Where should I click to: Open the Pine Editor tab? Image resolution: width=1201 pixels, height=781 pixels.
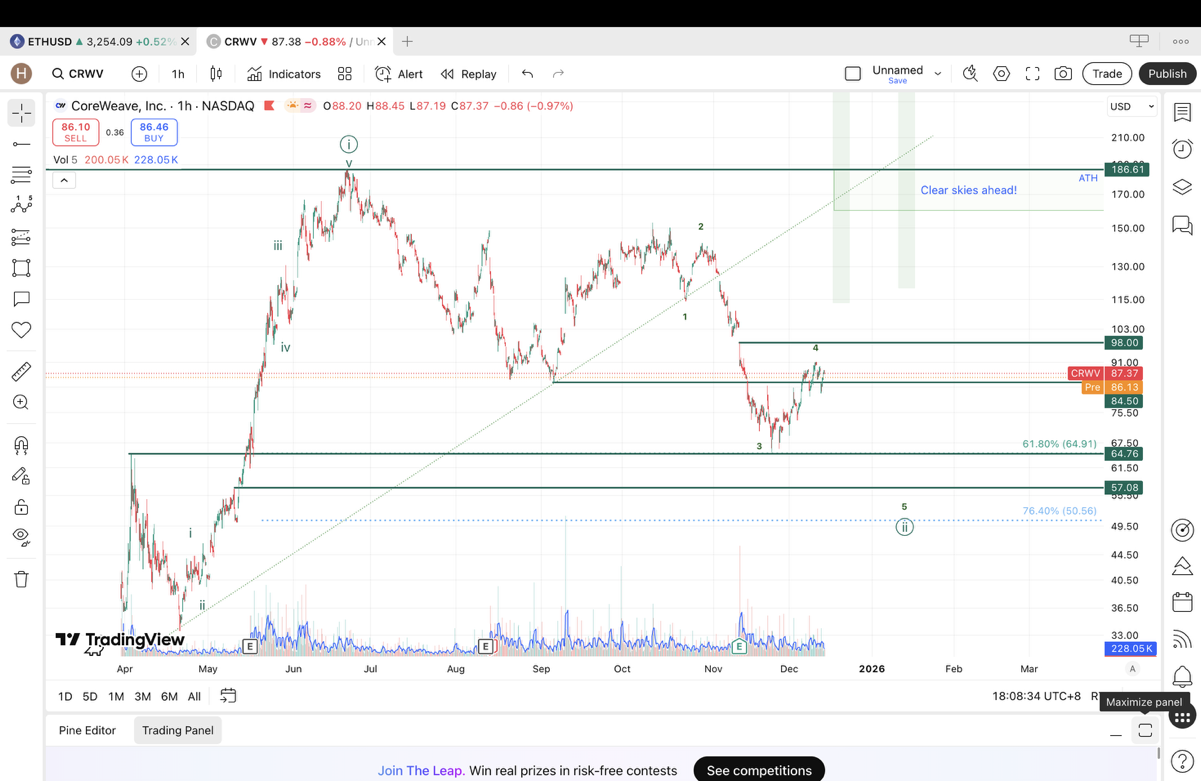(x=87, y=730)
